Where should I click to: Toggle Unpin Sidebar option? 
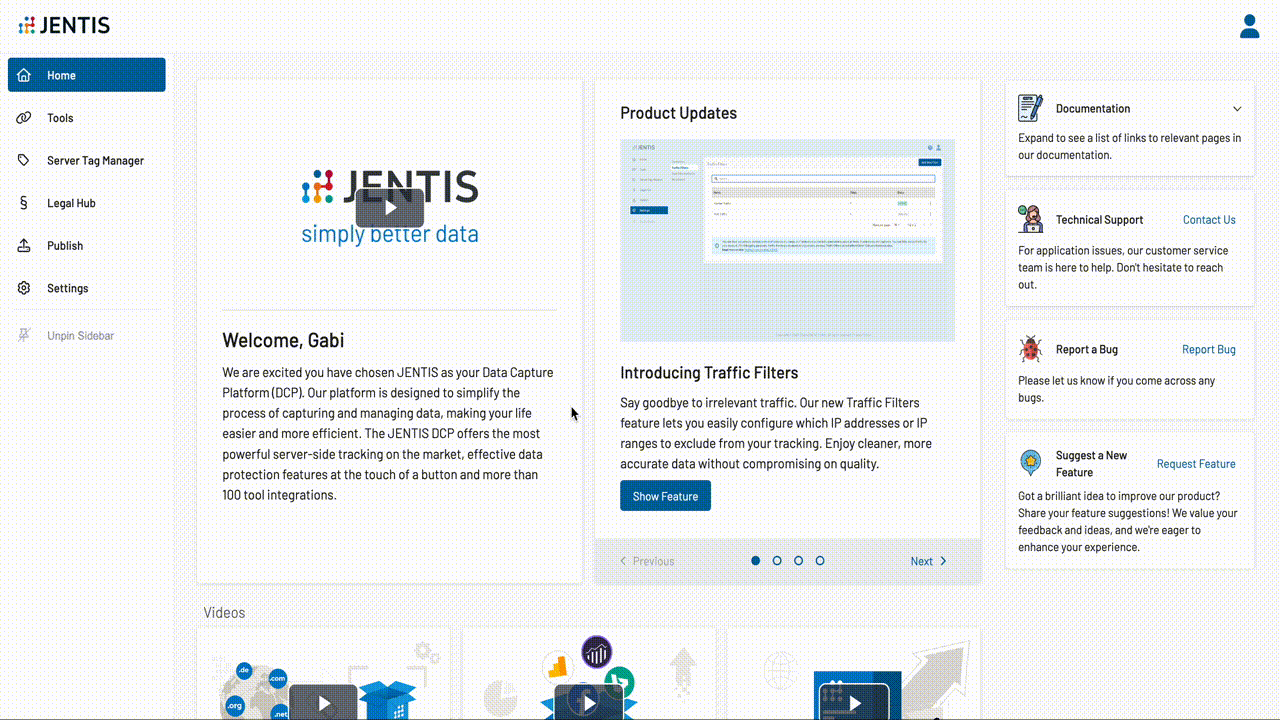pos(87,335)
